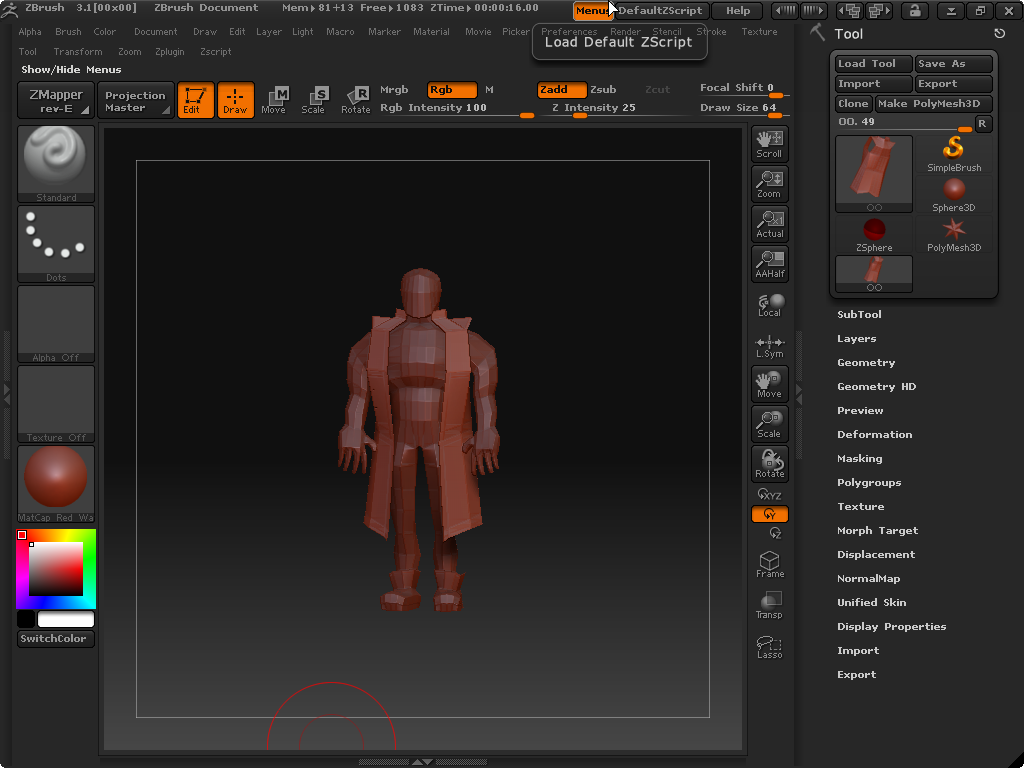Select the ZSphere tool
The height and width of the screenshot is (768, 1024).
coord(874,234)
